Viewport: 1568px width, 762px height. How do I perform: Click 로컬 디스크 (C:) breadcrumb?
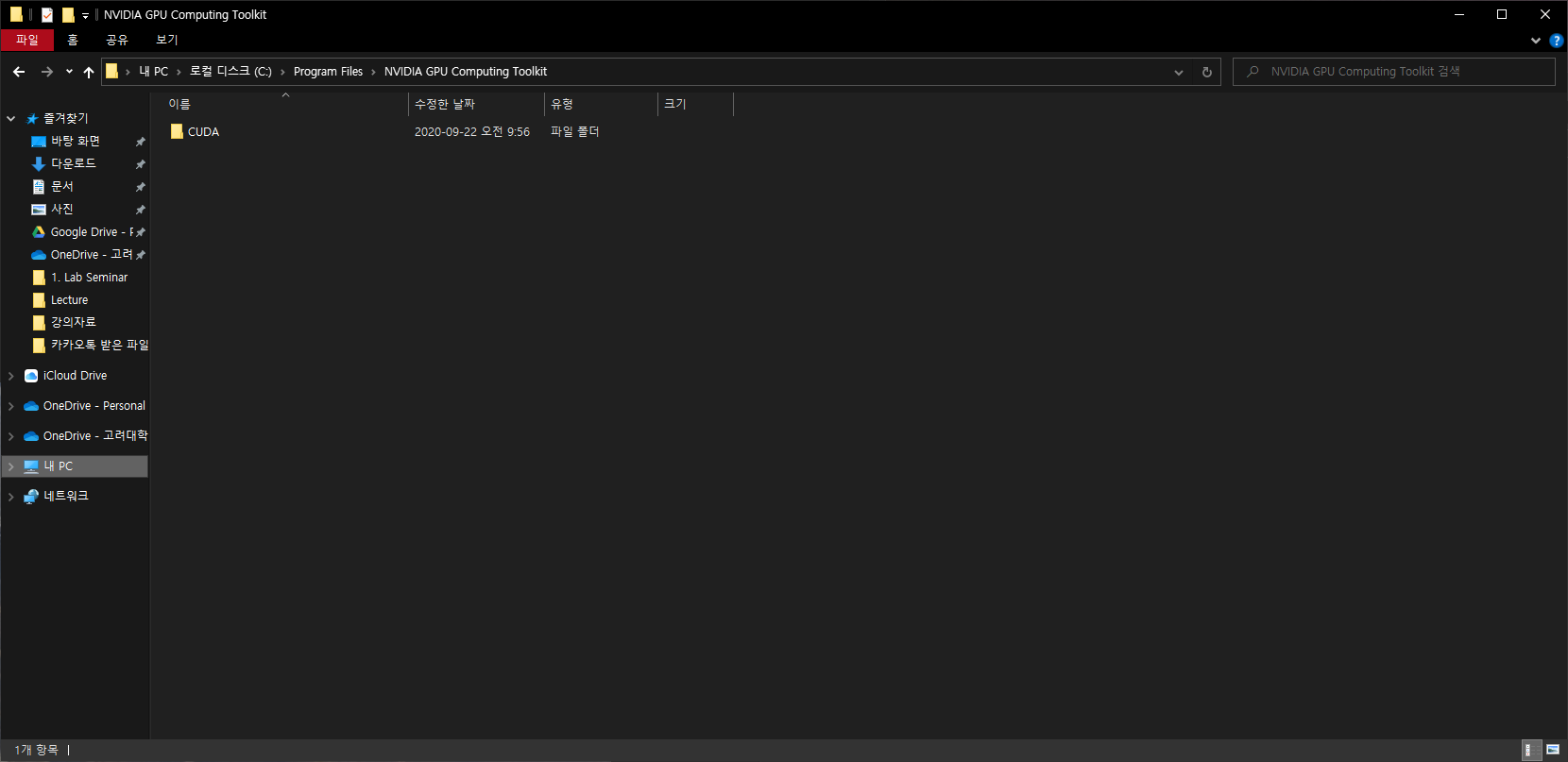pos(230,72)
